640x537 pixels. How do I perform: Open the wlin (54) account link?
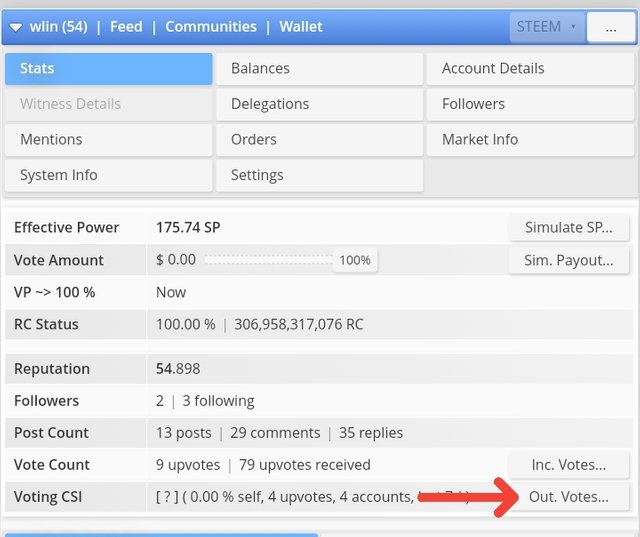point(59,27)
